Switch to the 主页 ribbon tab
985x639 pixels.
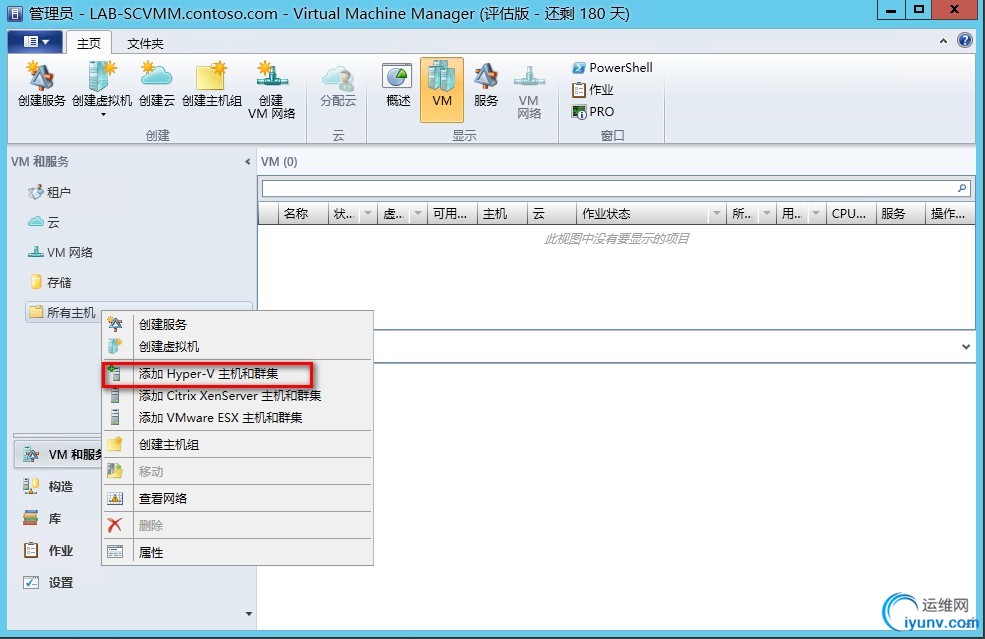tap(89, 43)
